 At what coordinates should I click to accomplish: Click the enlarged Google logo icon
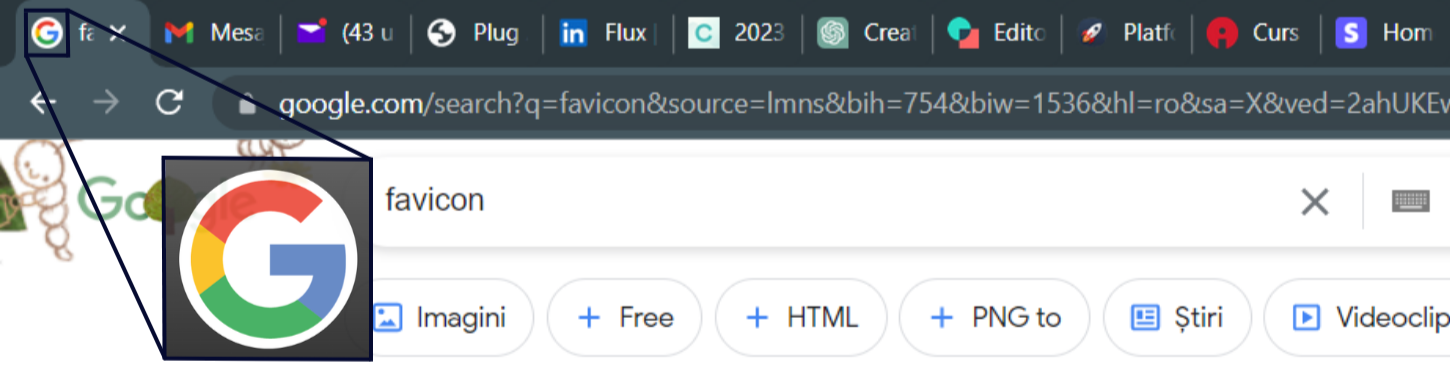coord(268,257)
